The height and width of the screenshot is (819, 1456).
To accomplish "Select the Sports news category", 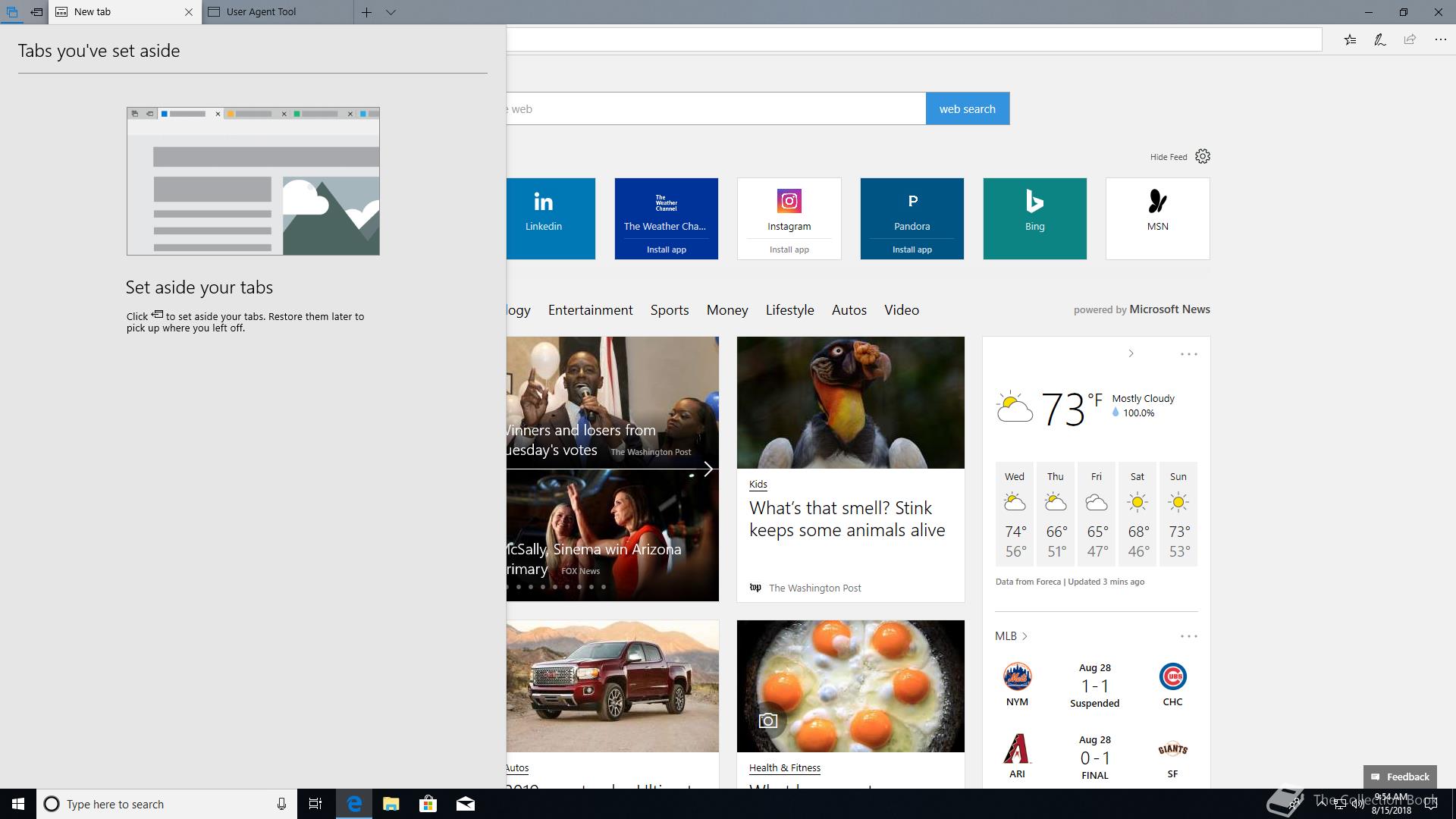I will point(670,310).
